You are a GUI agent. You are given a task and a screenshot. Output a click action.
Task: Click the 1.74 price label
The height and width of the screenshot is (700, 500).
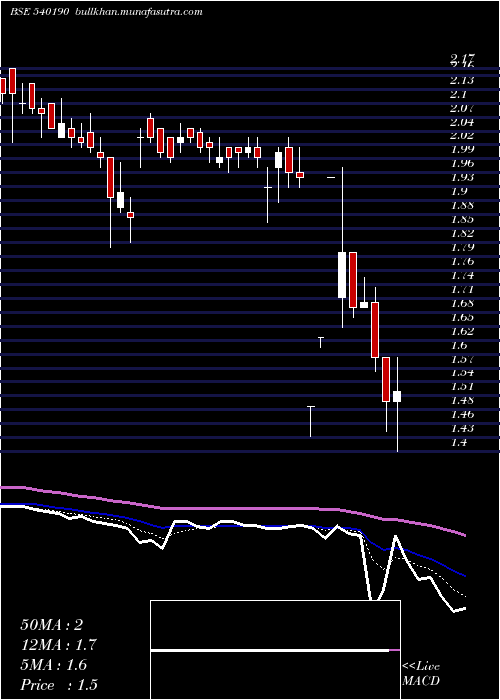click(462, 275)
